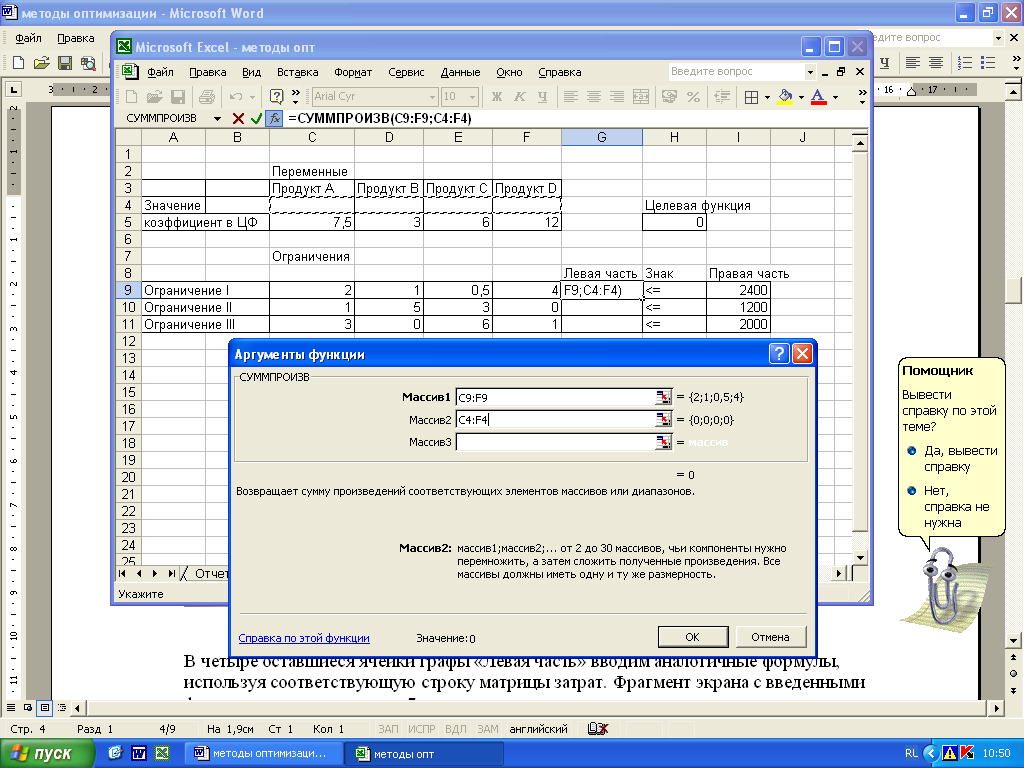
Task: Click the spelling status icon in Word status bar
Action: [x=598, y=729]
